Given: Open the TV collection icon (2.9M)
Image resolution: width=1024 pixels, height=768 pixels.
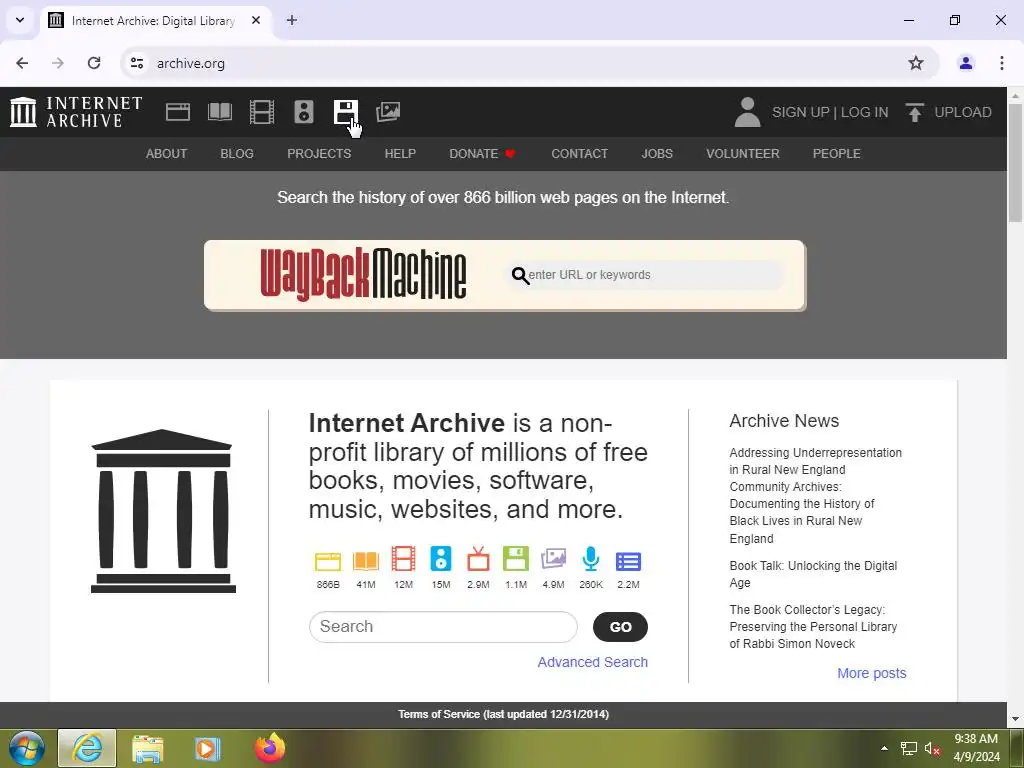Looking at the screenshot, I should [478, 560].
